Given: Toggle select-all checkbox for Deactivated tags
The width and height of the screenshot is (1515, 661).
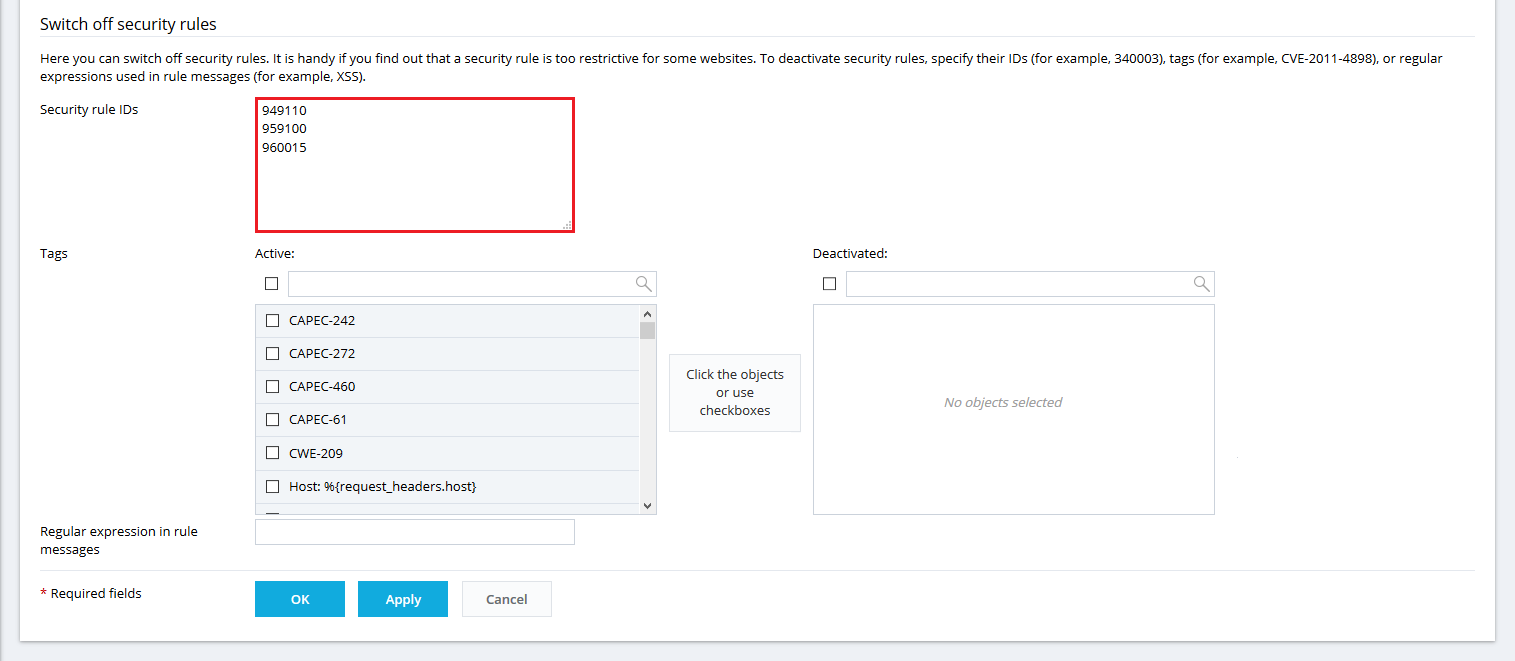Looking at the screenshot, I should coord(829,284).
